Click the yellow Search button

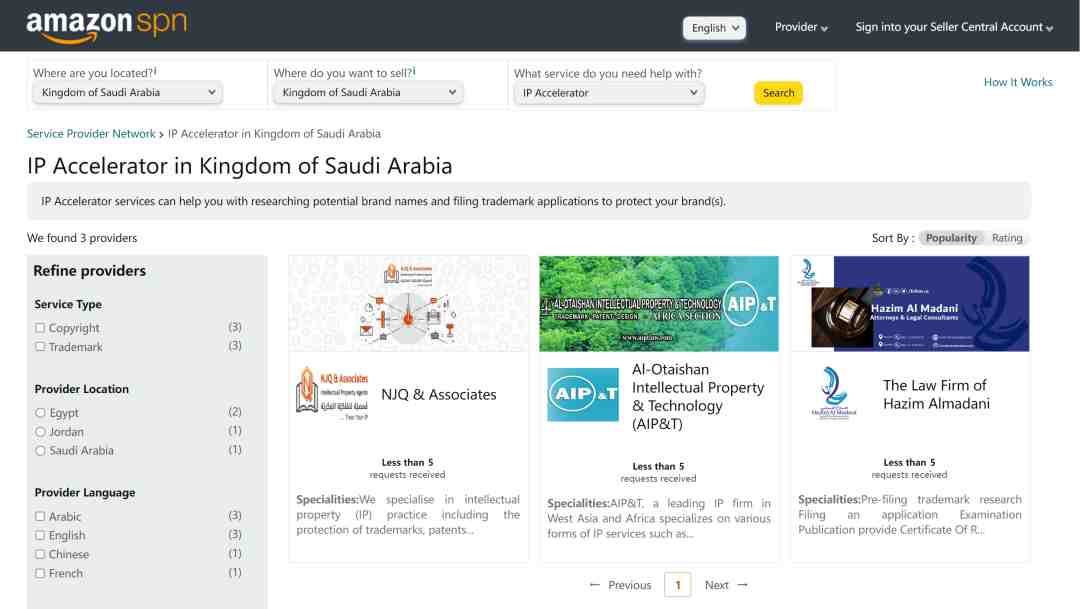click(x=778, y=93)
